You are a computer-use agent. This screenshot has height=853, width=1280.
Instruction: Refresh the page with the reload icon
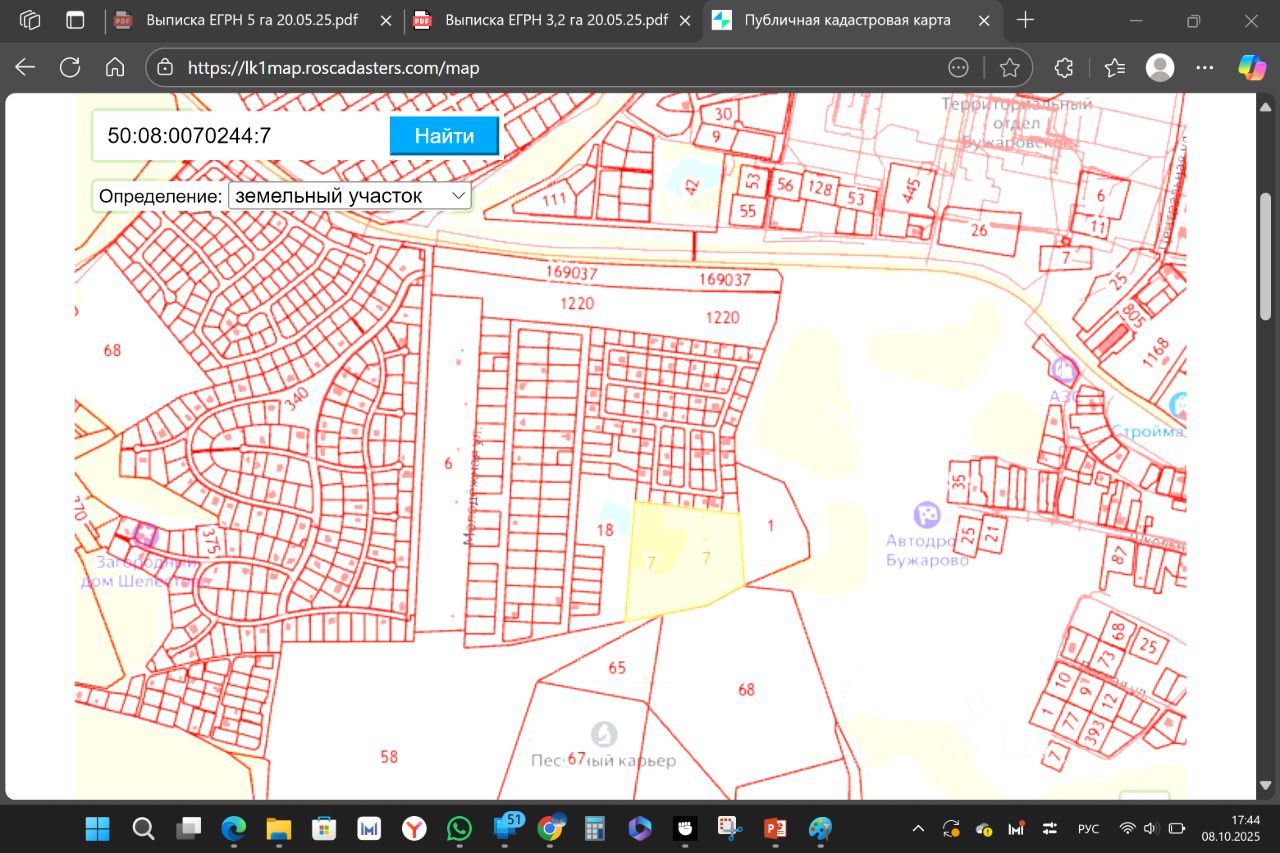tap(70, 67)
